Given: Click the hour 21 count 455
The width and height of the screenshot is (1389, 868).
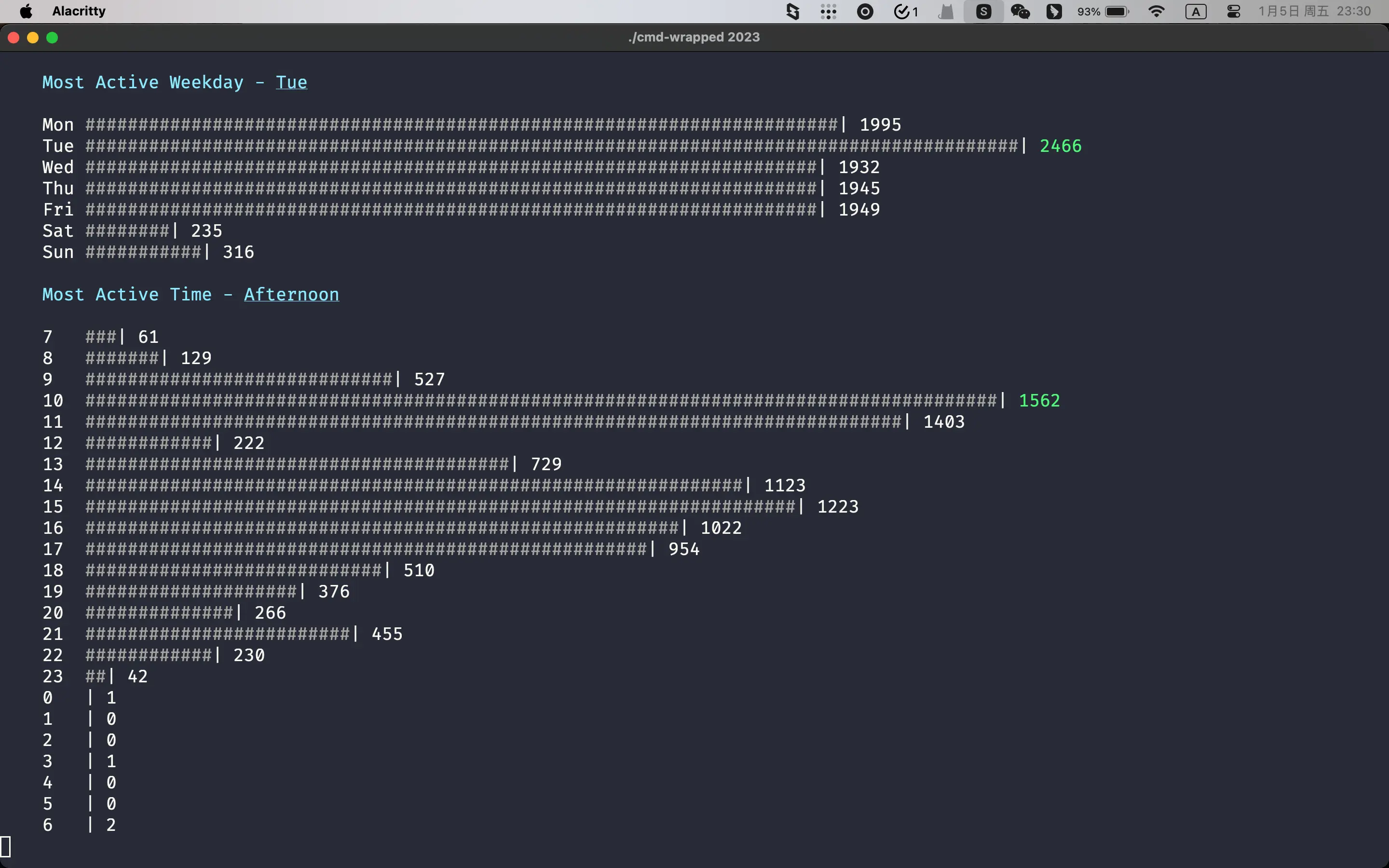Looking at the screenshot, I should (x=387, y=634).
